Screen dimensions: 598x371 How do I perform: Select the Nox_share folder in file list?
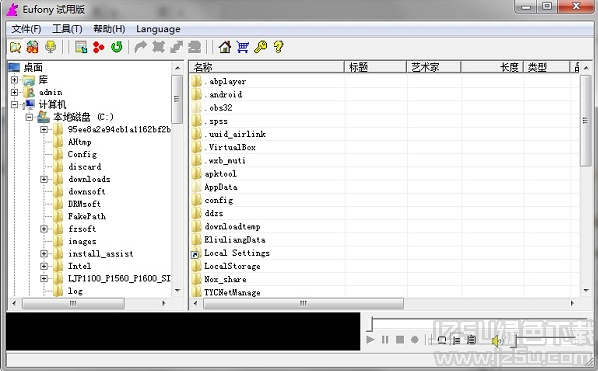(225, 279)
